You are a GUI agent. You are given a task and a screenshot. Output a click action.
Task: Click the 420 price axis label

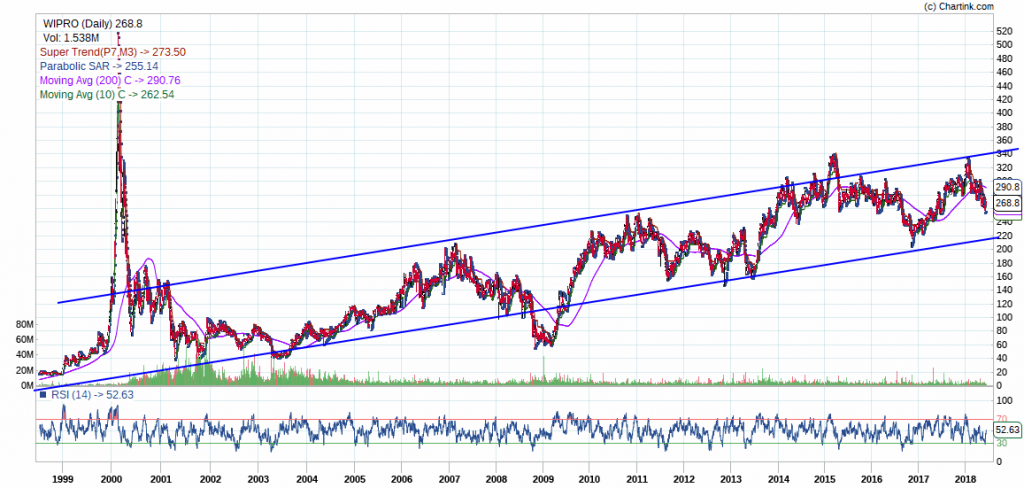point(1003,99)
